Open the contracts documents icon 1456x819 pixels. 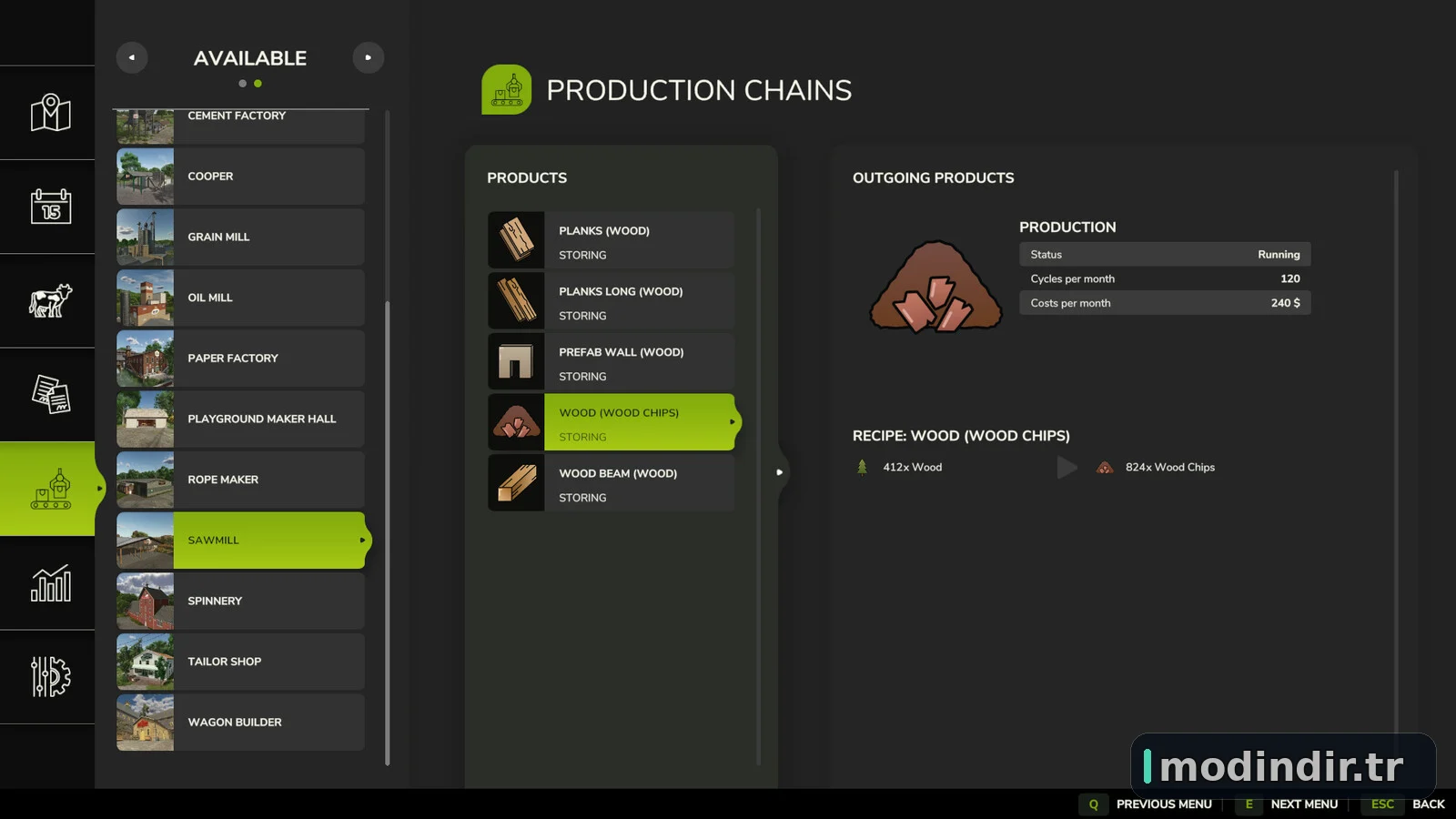tap(51, 395)
